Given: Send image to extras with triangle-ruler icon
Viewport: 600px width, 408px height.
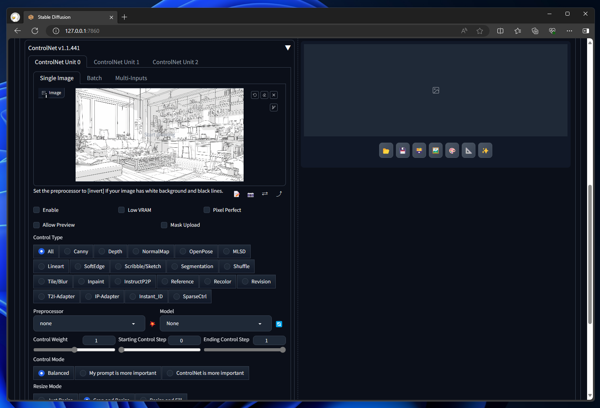Looking at the screenshot, I should coord(468,150).
